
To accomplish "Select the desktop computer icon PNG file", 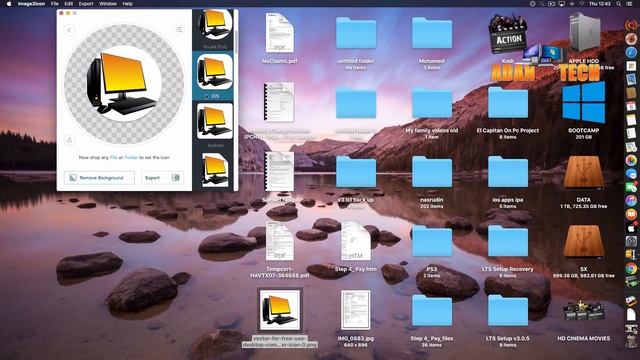I will click(x=280, y=310).
